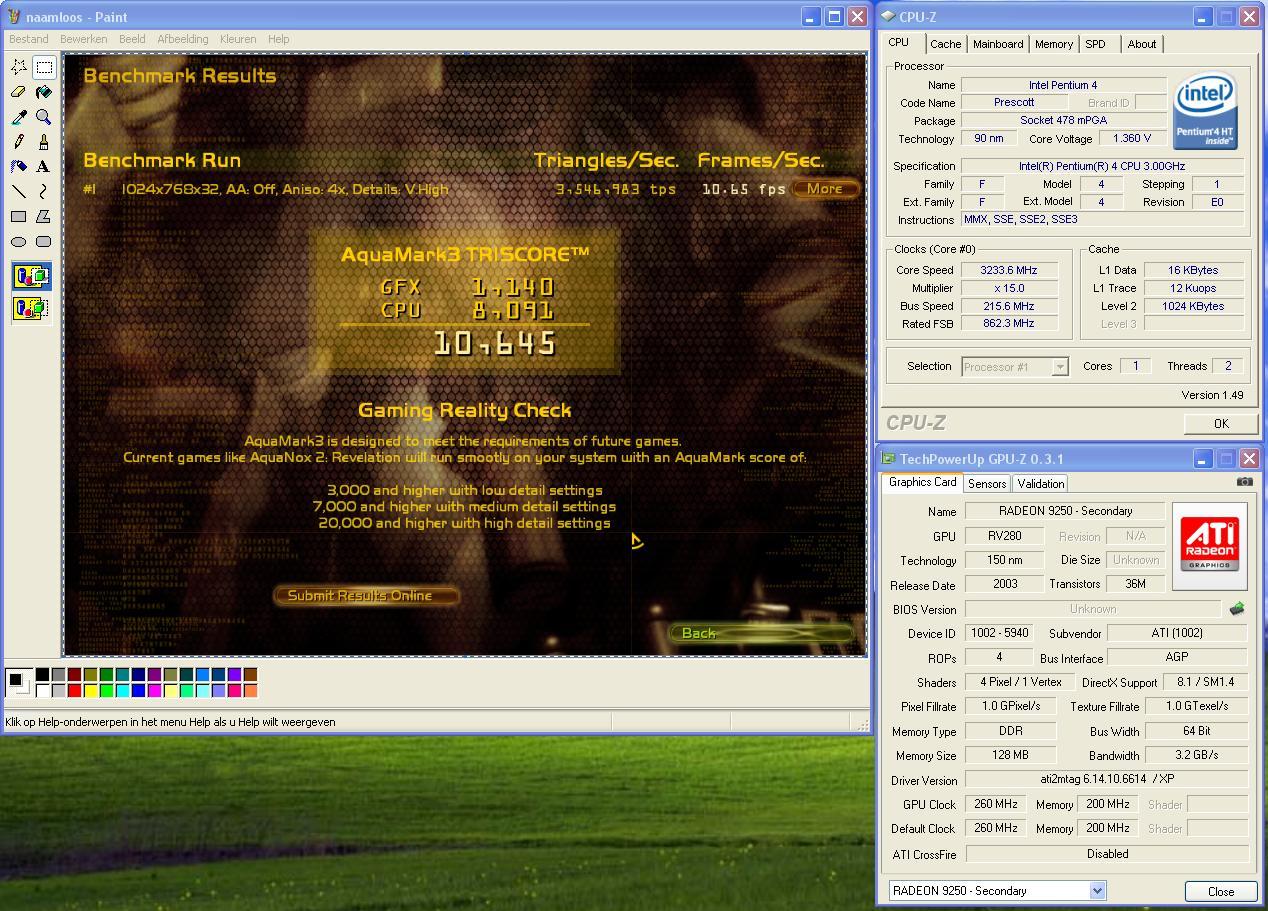Image resolution: width=1268 pixels, height=911 pixels.
Task: Click the GPU-Z screenshot camera icon
Action: [x=1244, y=482]
